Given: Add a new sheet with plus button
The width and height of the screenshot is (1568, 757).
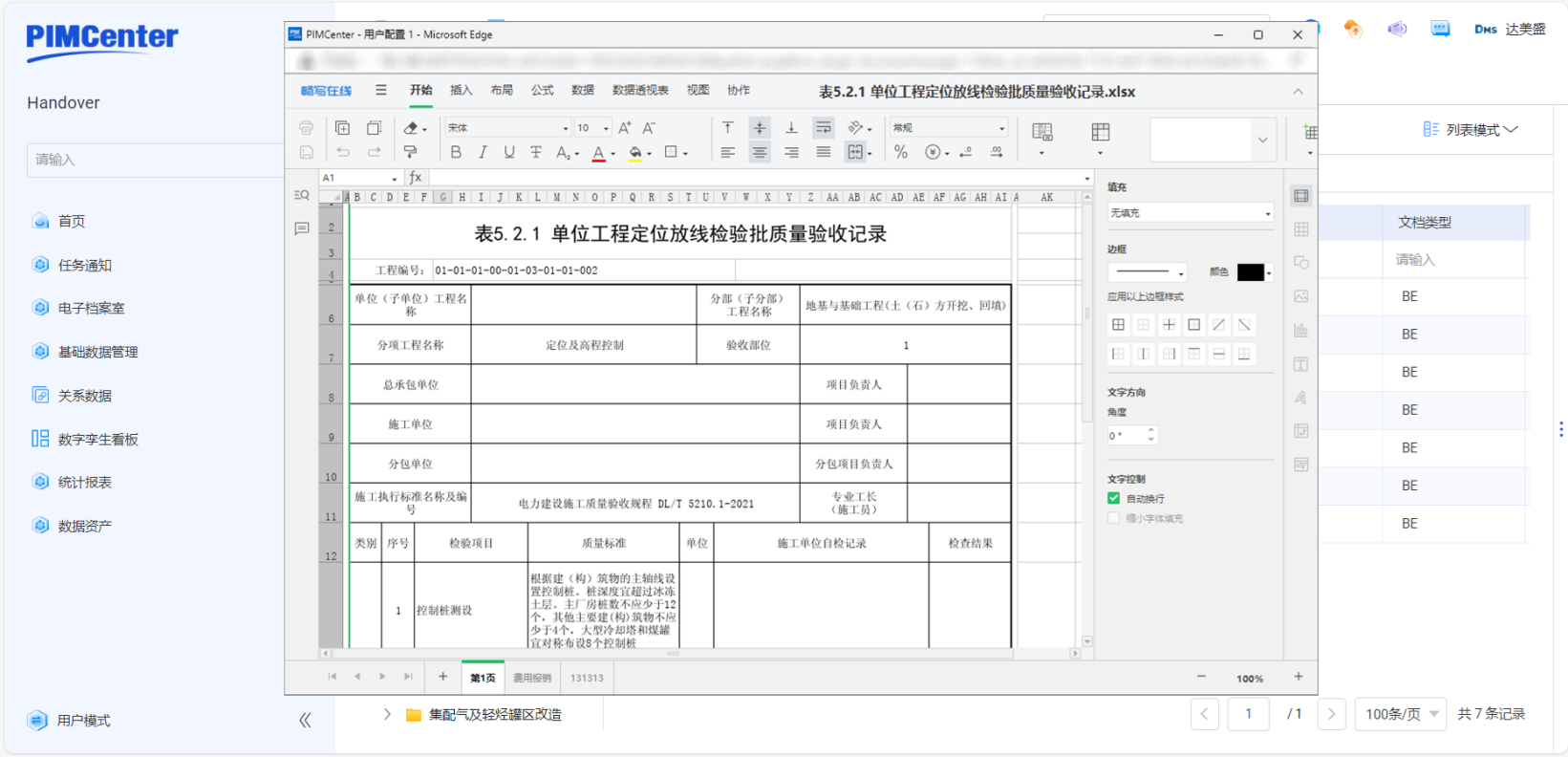Looking at the screenshot, I should pyautogui.click(x=442, y=677).
